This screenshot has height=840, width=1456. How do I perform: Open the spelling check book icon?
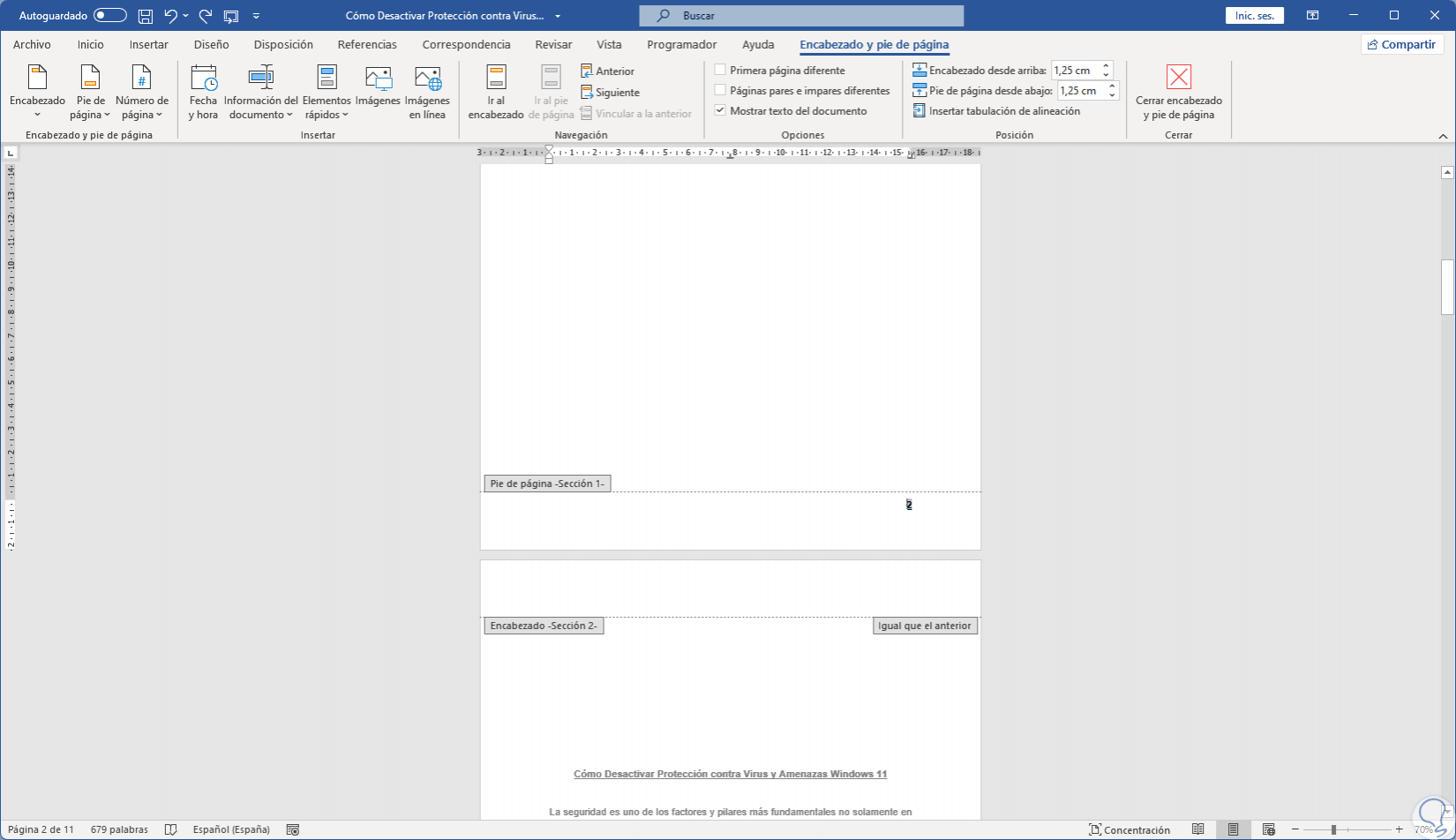point(171,829)
